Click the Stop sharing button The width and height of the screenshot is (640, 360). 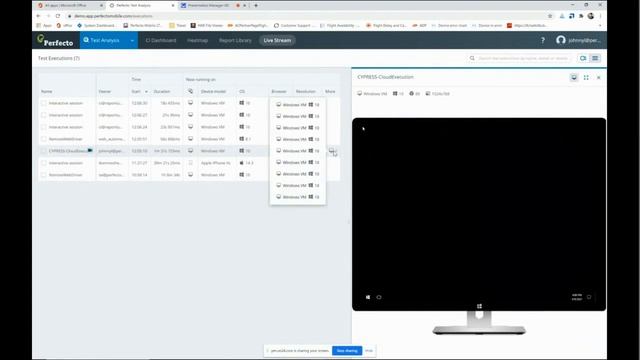(347, 351)
